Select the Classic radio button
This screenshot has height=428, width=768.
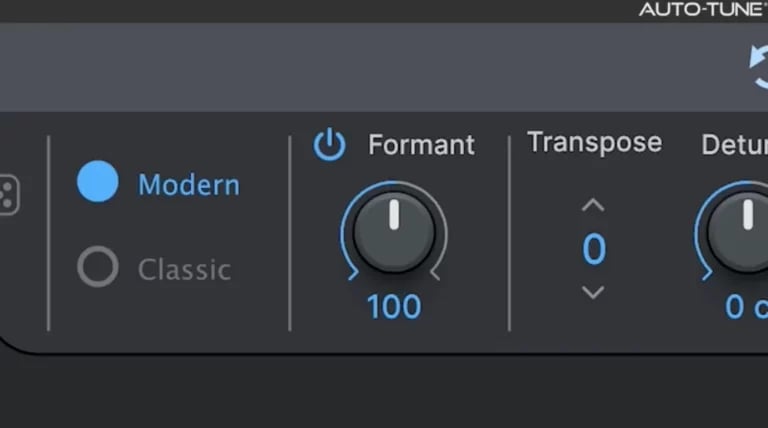coord(98,267)
